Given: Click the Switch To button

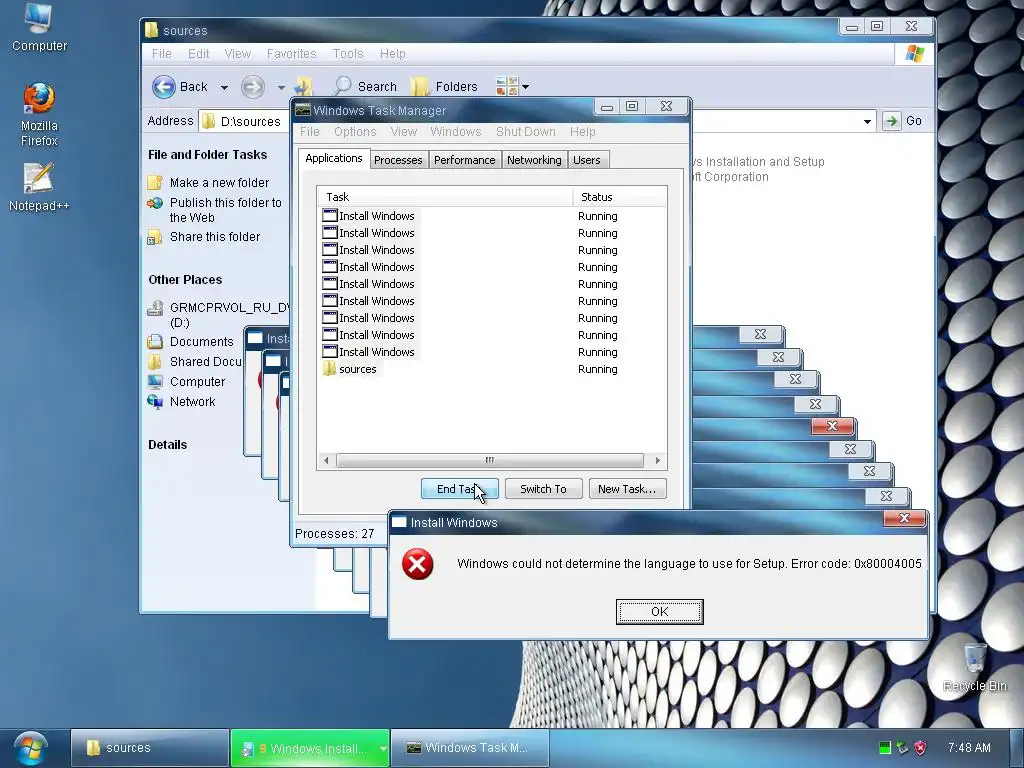Looking at the screenshot, I should [x=543, y=489].
